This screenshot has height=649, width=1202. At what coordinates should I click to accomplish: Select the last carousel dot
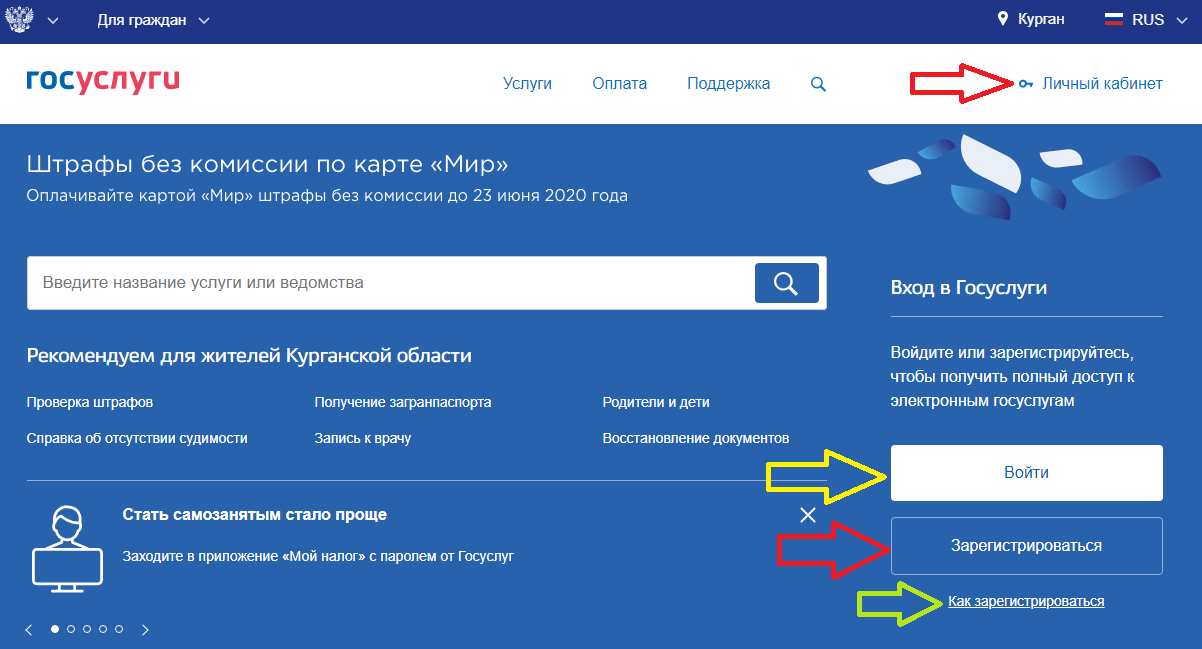119,629
